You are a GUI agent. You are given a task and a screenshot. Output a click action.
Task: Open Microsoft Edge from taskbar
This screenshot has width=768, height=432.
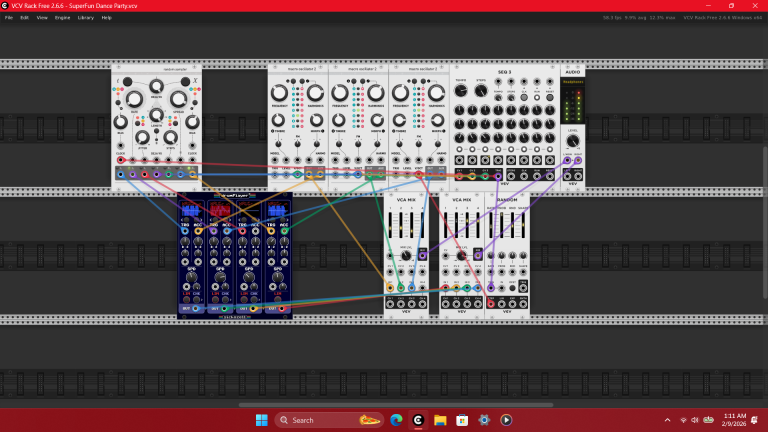click(x=396, y=420)
